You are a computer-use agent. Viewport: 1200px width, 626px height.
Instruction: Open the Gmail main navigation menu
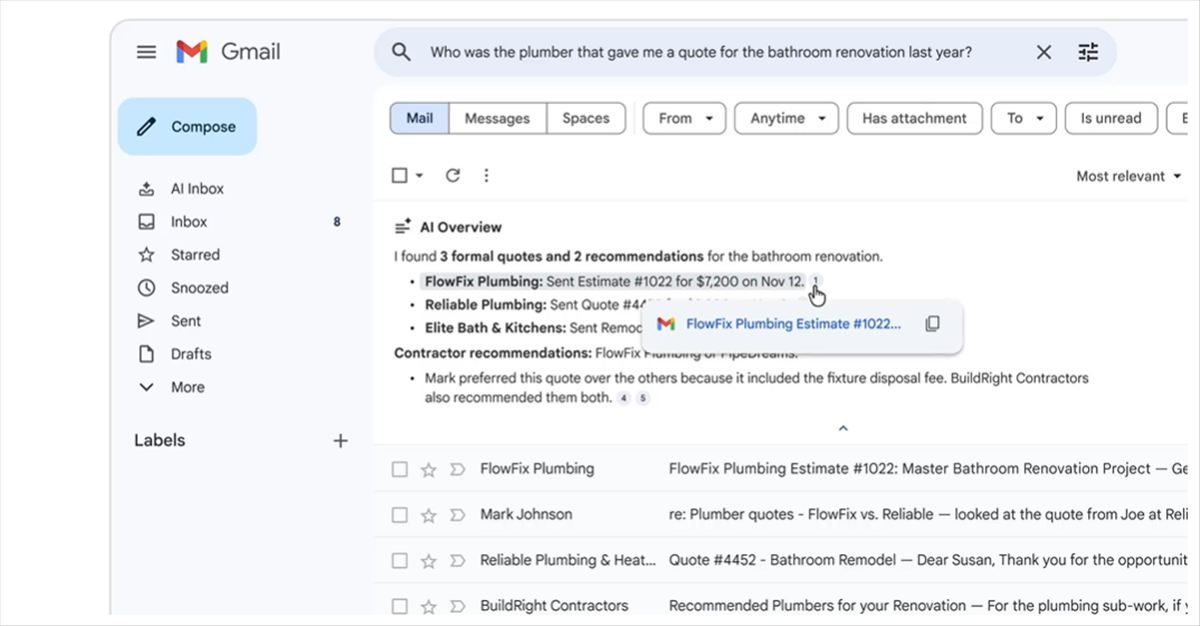(x=146, y=51)
